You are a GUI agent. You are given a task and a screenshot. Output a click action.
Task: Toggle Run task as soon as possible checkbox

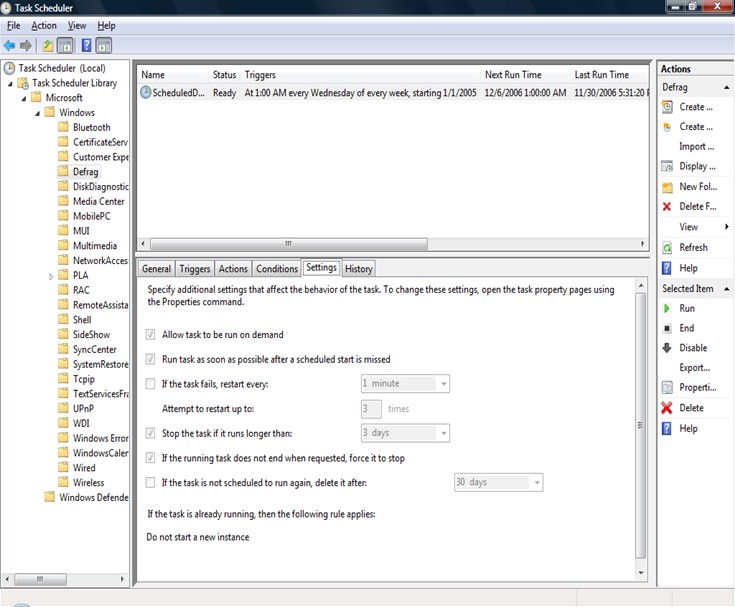150,360
